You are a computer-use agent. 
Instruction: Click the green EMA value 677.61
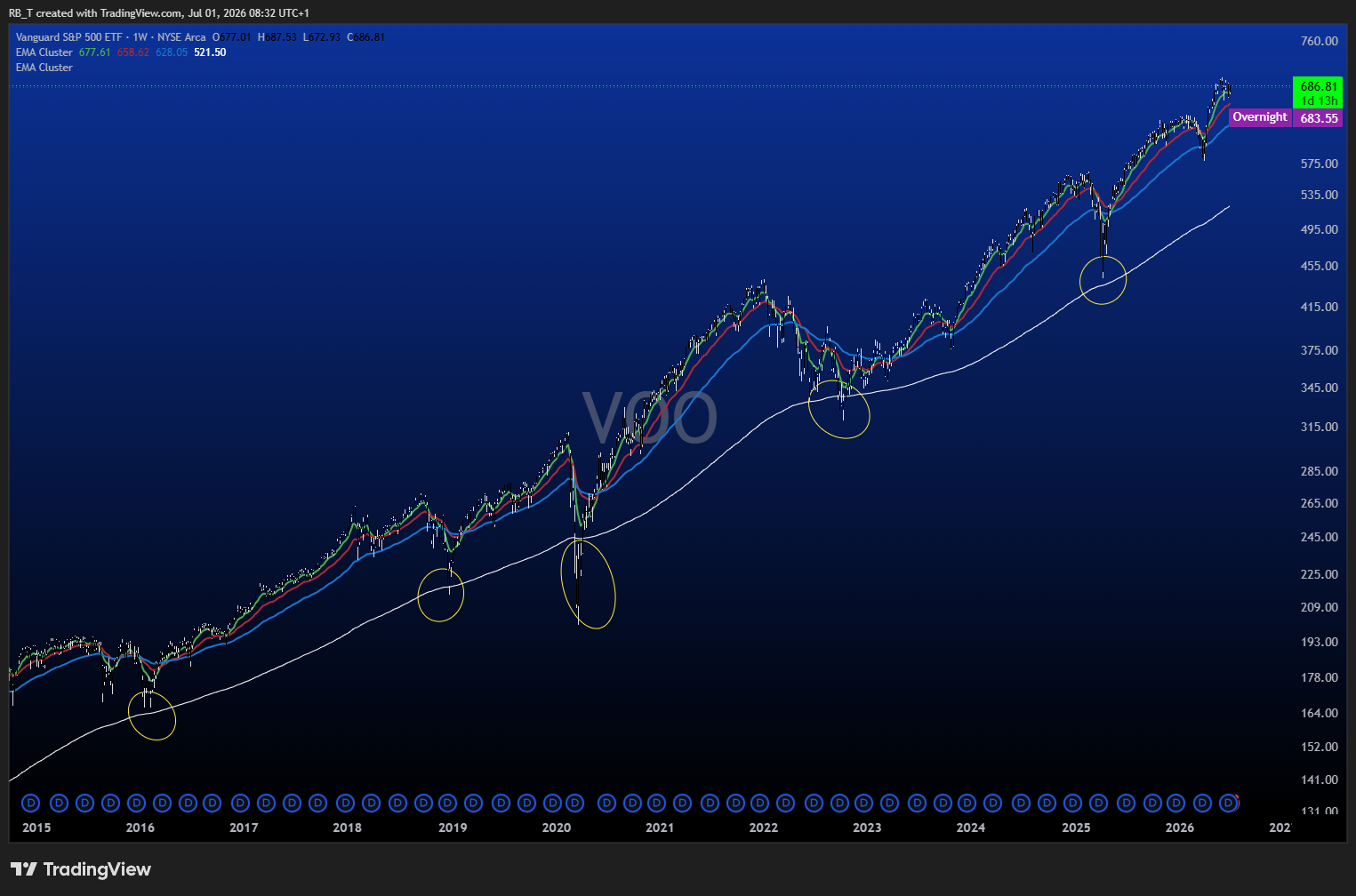95,52
